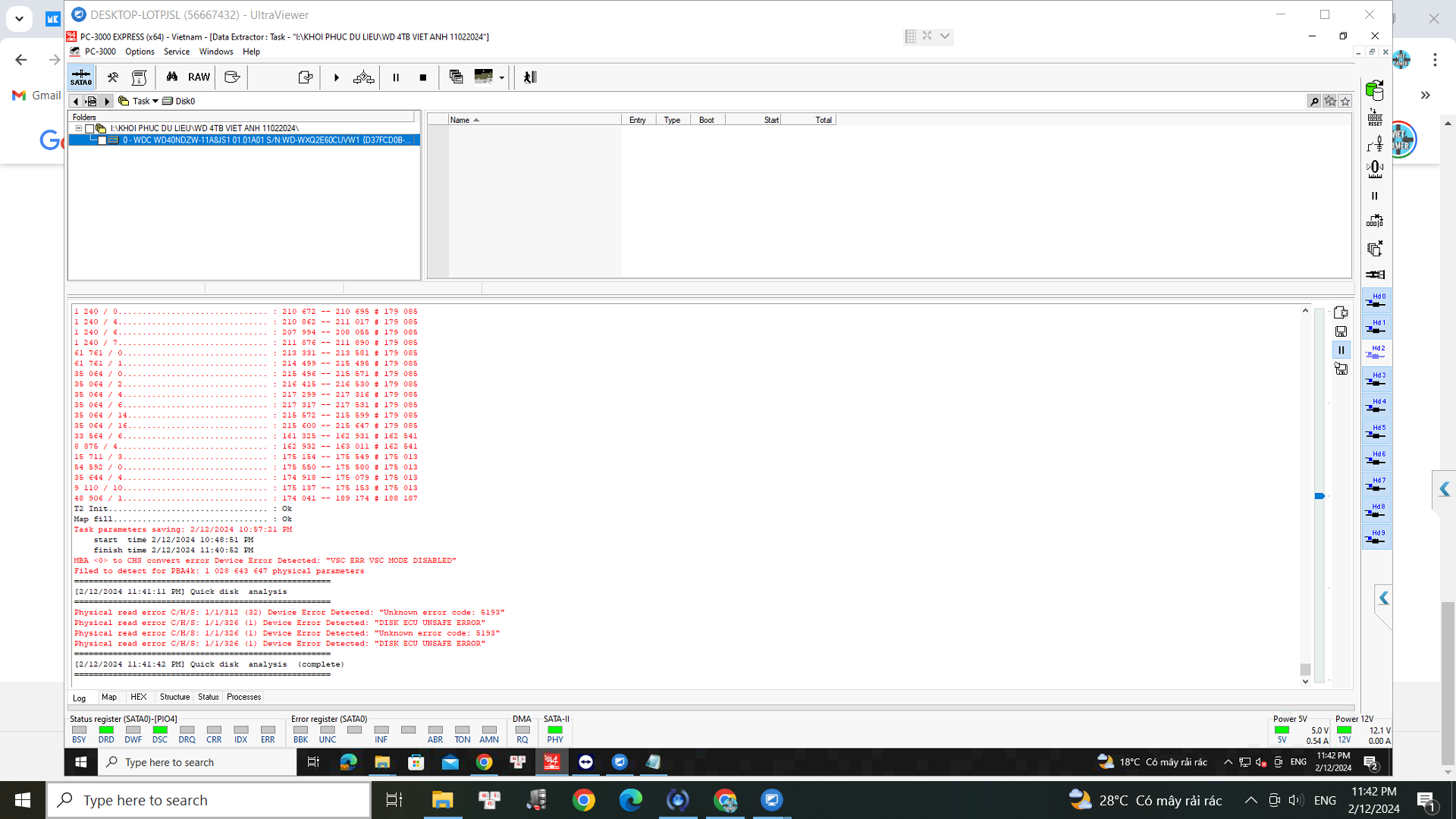The width and height of the screenshot is (1456, 819).
Task: Select the Hd 5 head icon
Action: click(x=1376, y=432)
